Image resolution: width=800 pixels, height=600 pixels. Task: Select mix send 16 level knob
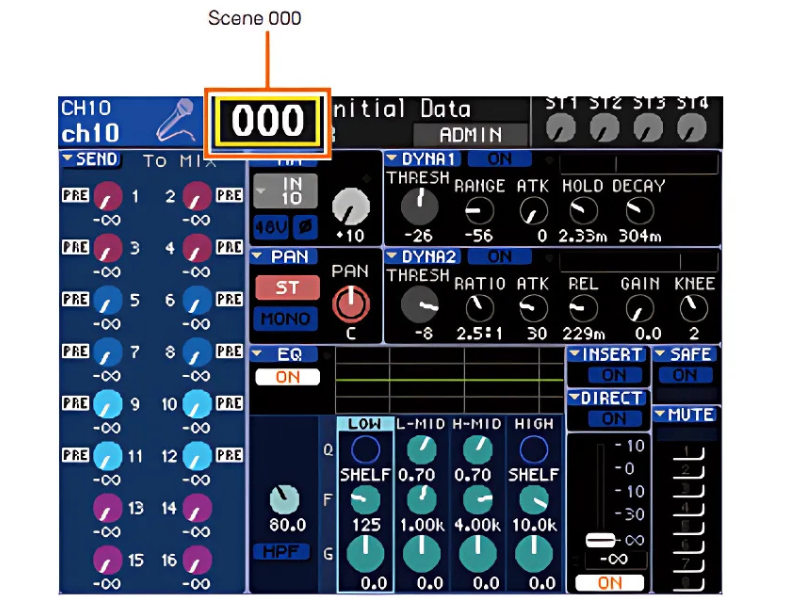click(197, 561)
